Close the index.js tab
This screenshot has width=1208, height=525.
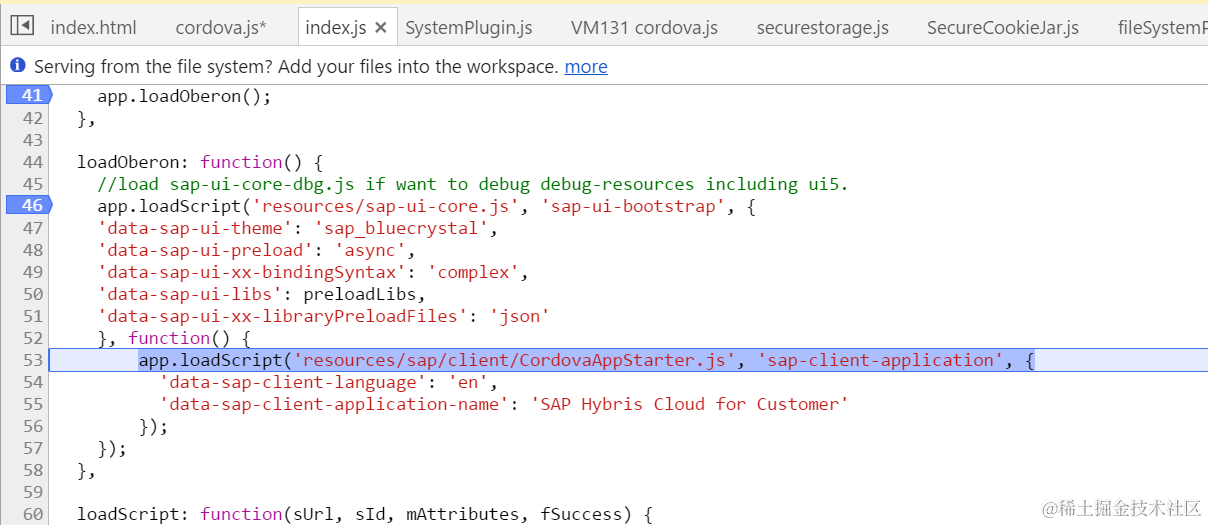tap(380, 28)
